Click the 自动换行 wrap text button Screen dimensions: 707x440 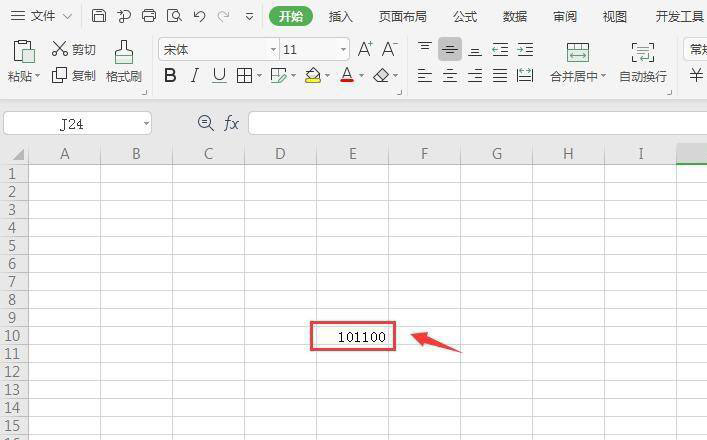pyautogui.click(x=643, y=62)
